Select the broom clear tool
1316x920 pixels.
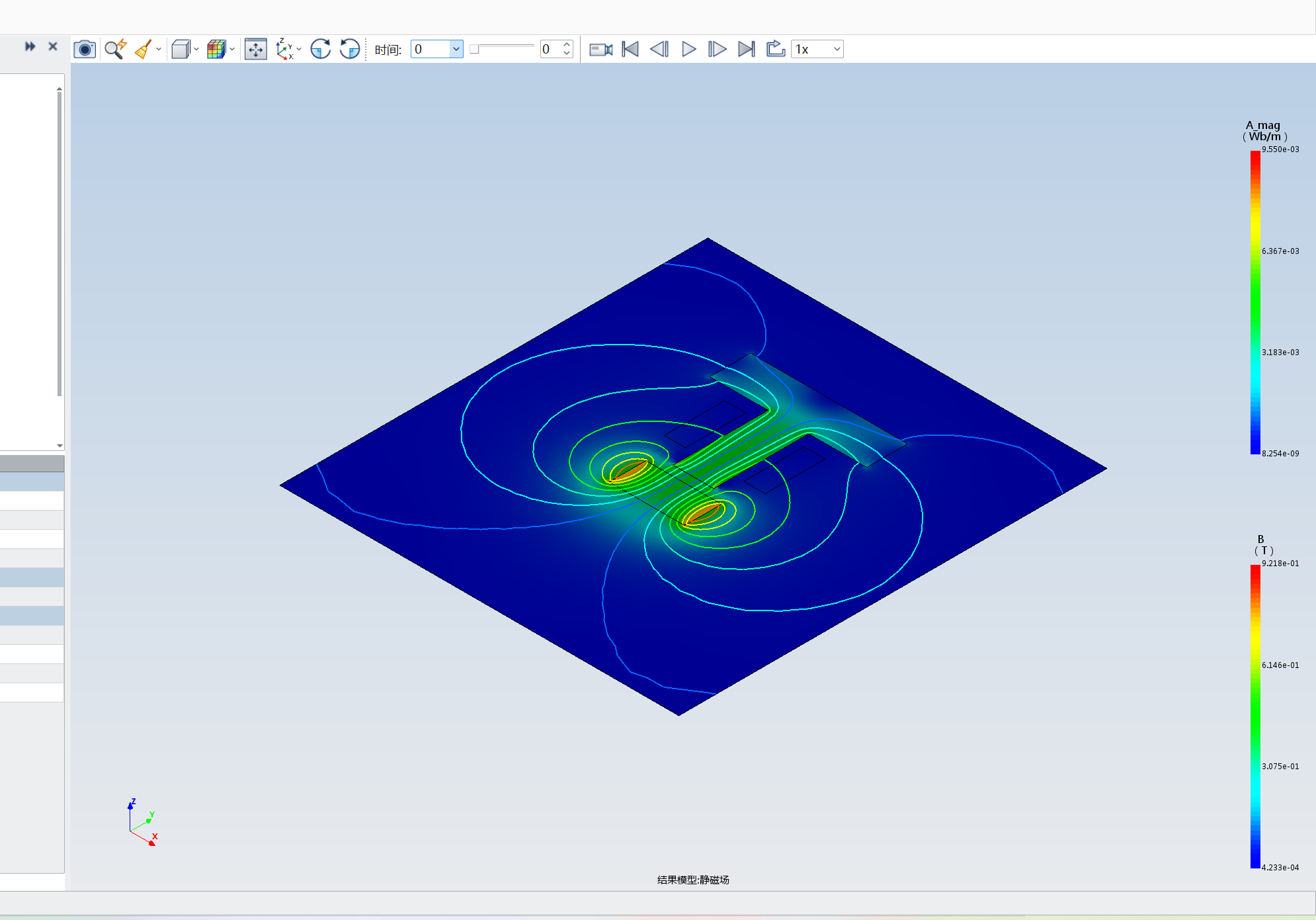click(143, 49)
